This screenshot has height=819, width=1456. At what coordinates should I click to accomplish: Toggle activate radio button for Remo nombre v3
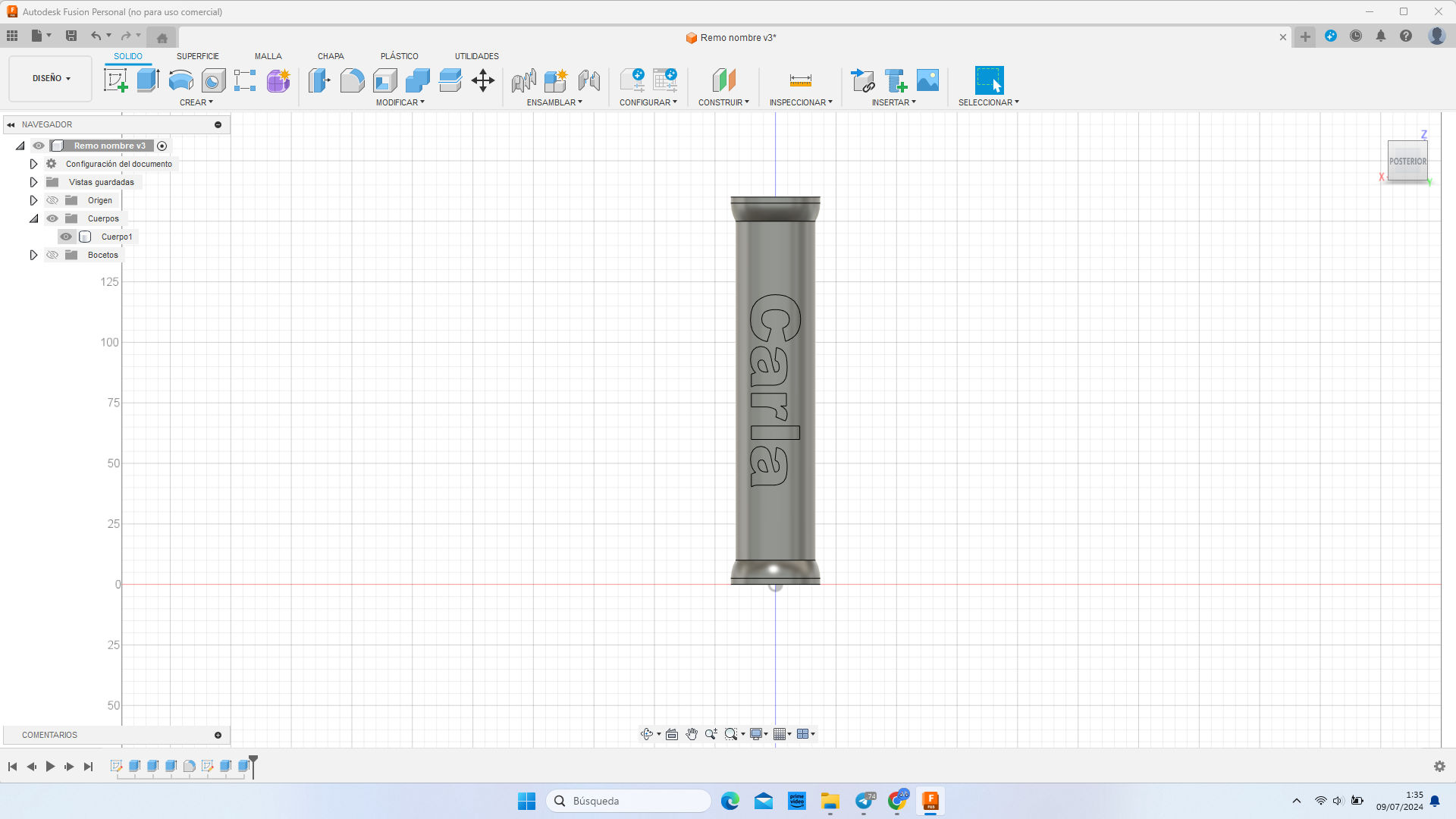tap(162, 146)
